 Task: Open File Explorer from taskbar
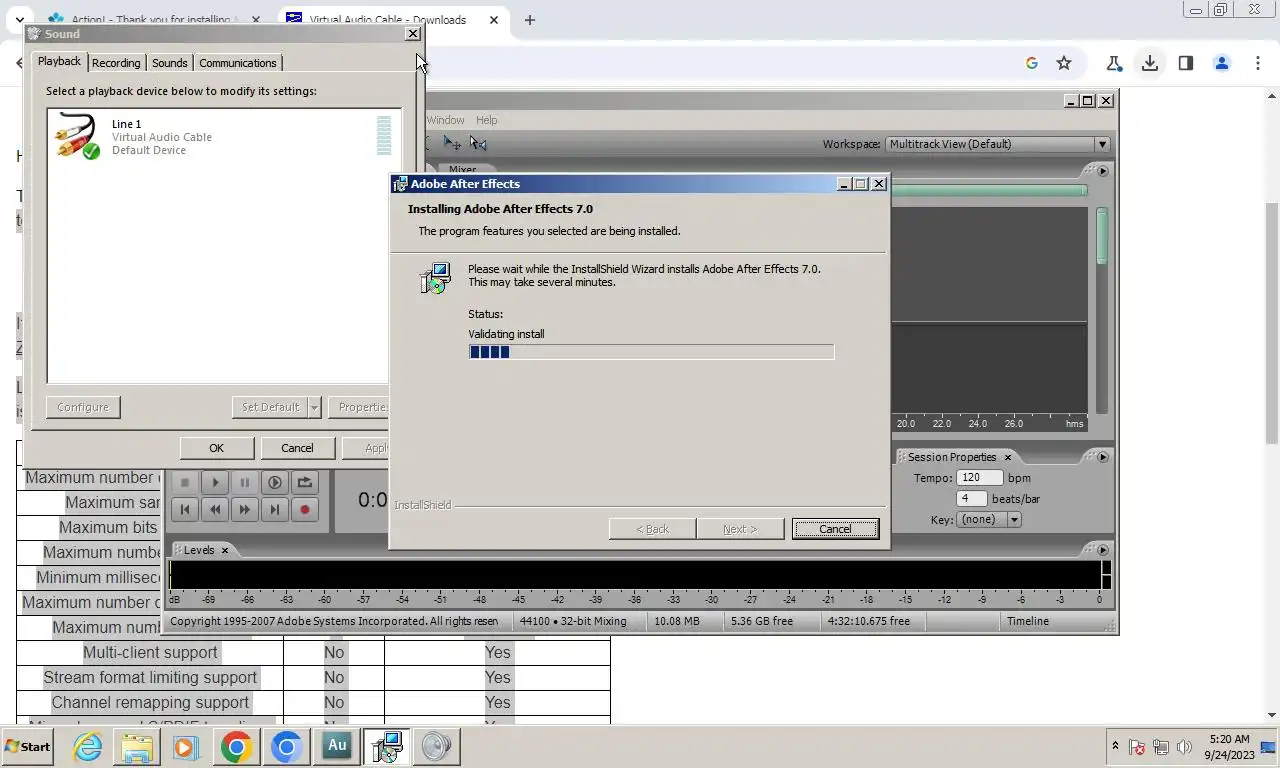(x=137, y=746)
